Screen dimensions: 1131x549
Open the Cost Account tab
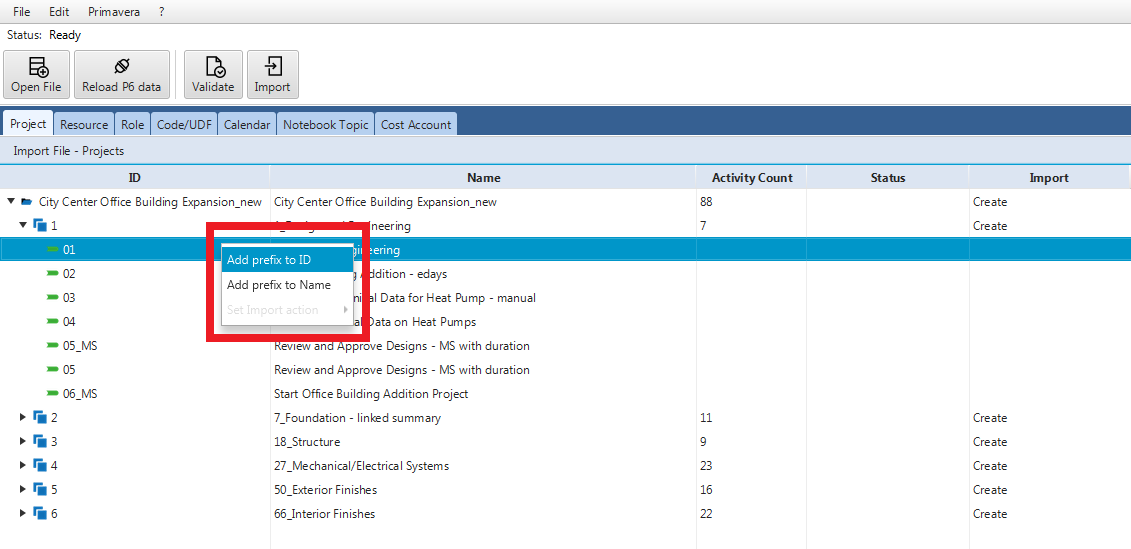pos(416,125)
